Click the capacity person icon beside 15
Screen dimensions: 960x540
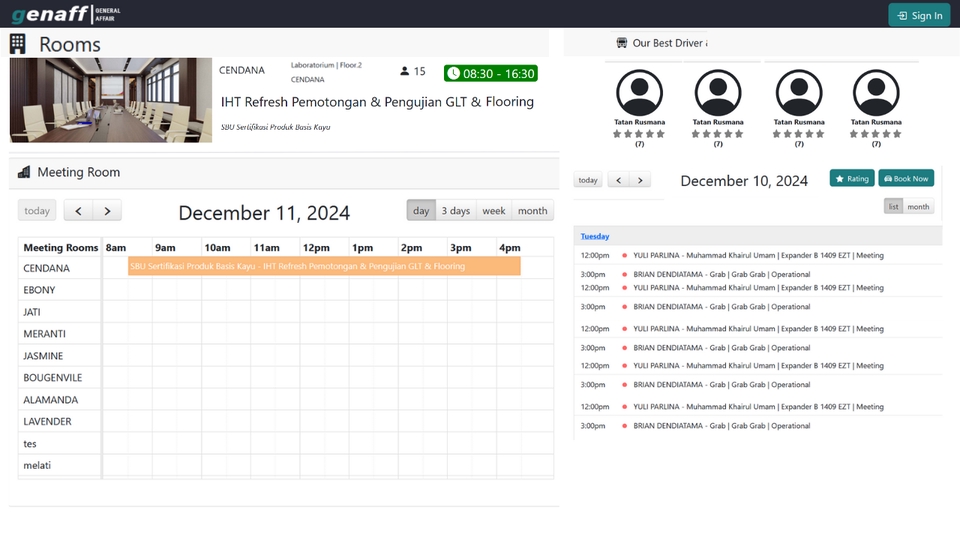point(404,71)
